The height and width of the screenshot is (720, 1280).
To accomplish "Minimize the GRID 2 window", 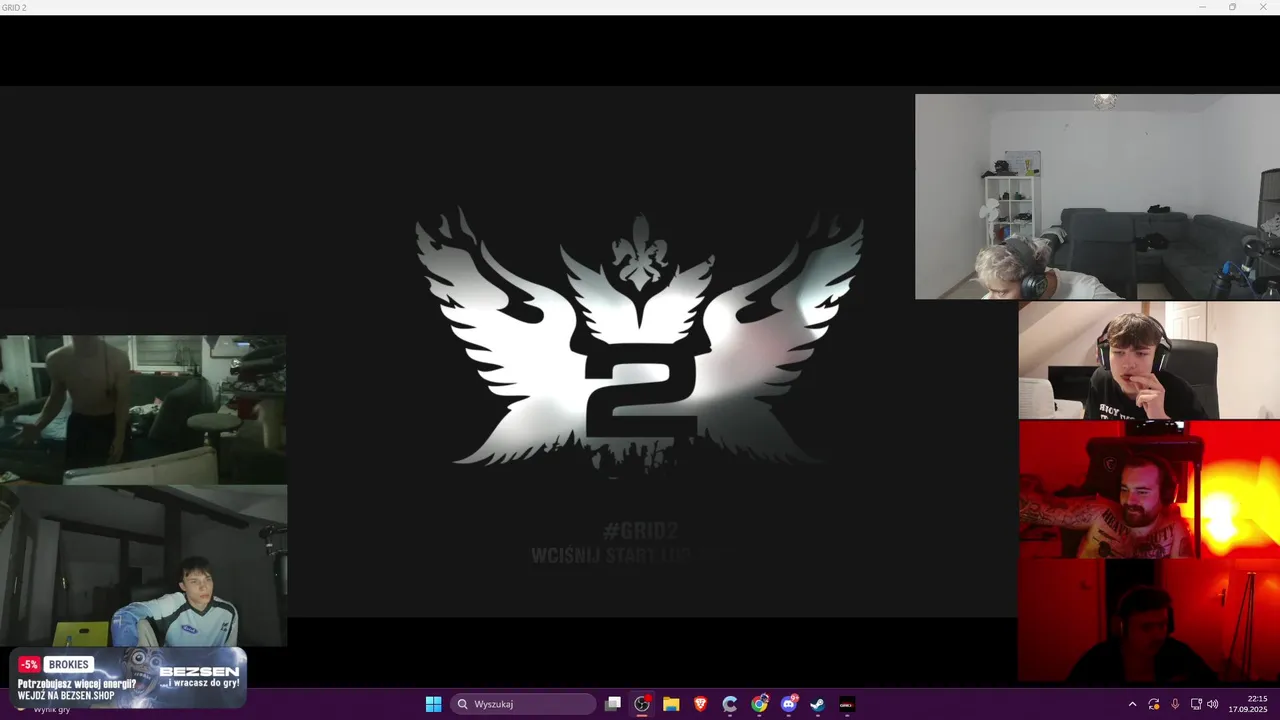I will point(1202,7).
